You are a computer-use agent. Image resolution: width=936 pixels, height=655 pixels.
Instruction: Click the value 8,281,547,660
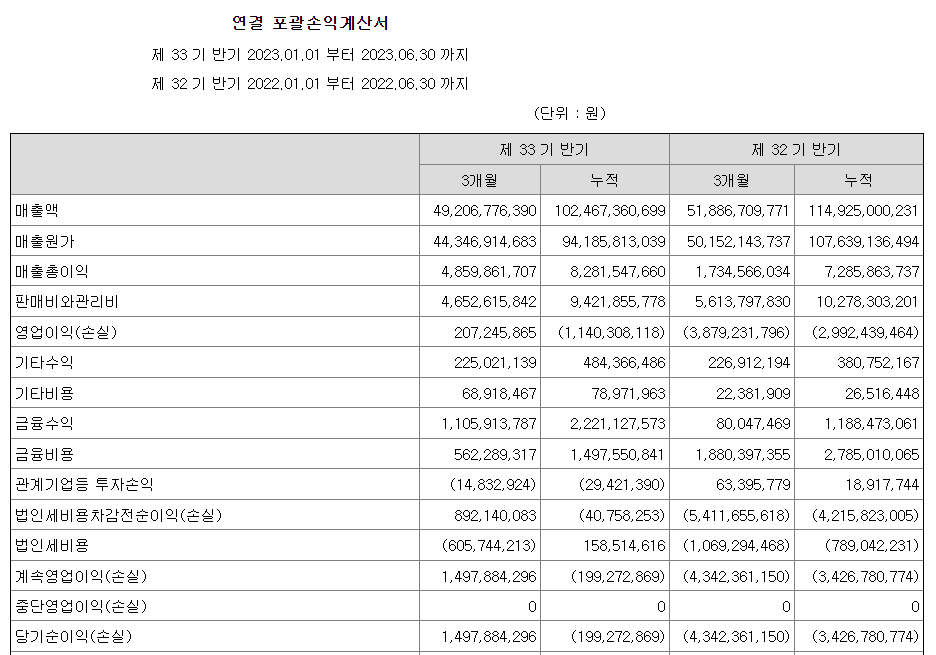tap(618, 272)
